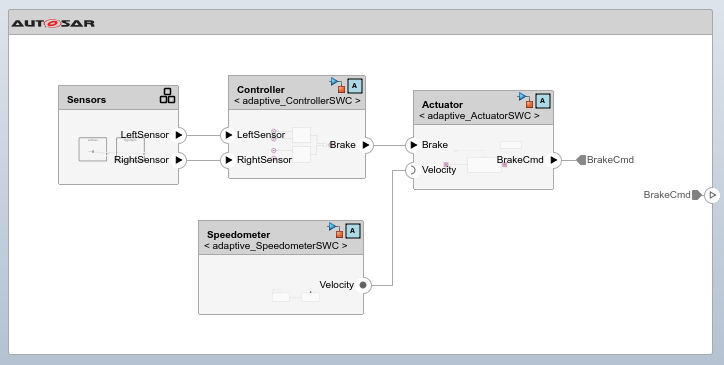Select the Brake output port on Controller
This screenshot has width=724, height=365.
pyautogui.click(x=366, y=145)
